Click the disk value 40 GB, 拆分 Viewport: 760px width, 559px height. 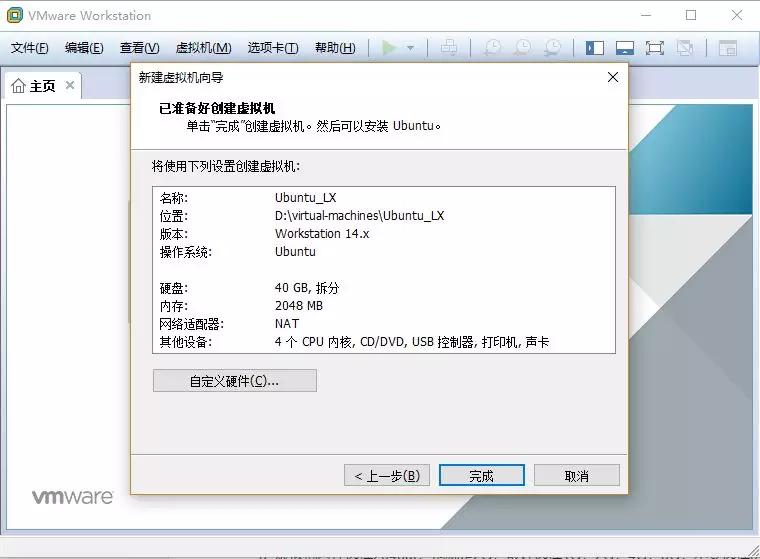(307, 288)
